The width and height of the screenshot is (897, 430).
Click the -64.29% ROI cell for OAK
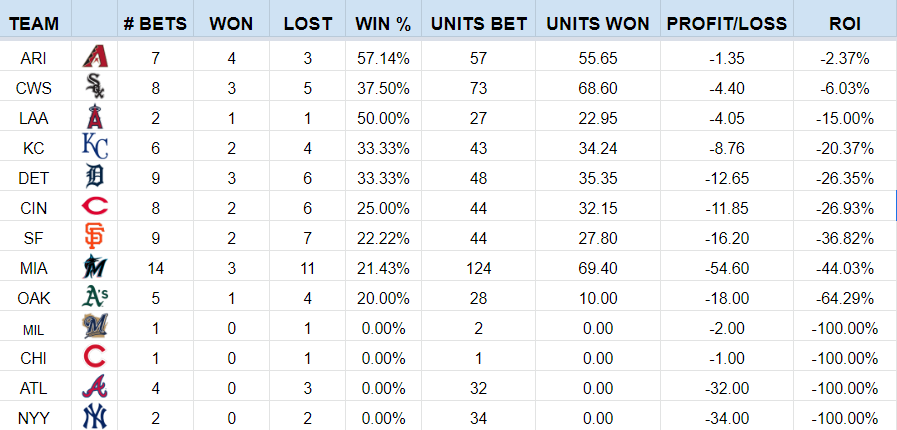[x=844, y=298]
